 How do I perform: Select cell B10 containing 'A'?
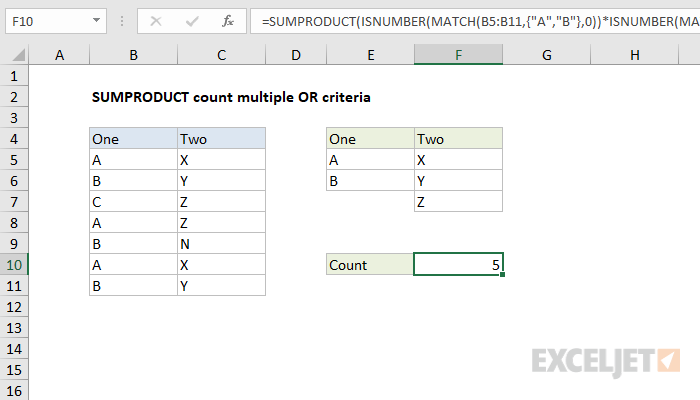click(x=133, y=265)
